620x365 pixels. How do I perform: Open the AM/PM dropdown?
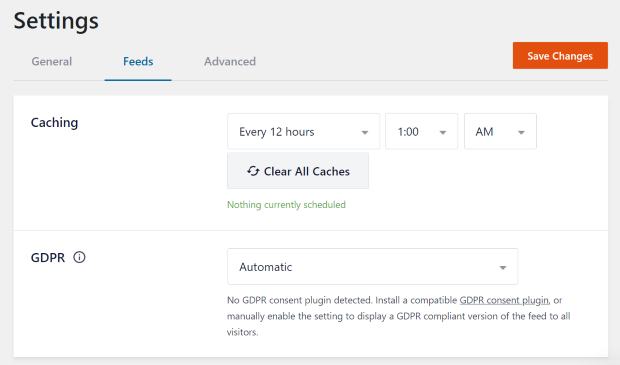tap(500, 132)
